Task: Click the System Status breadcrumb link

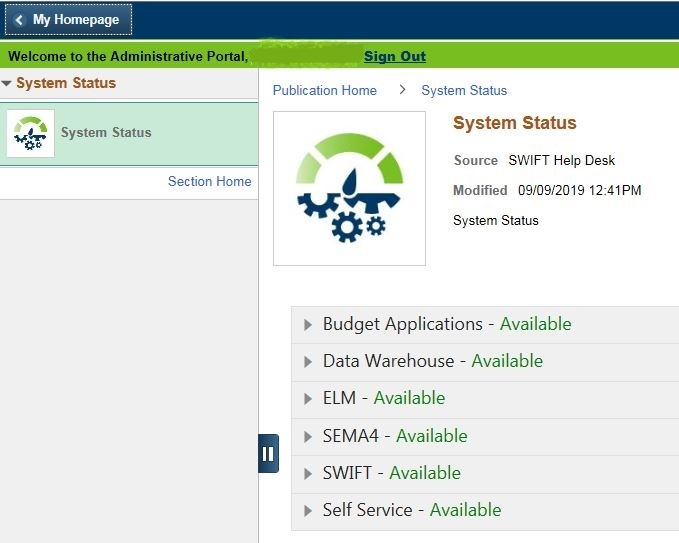Action: click(x=464, y=90)
